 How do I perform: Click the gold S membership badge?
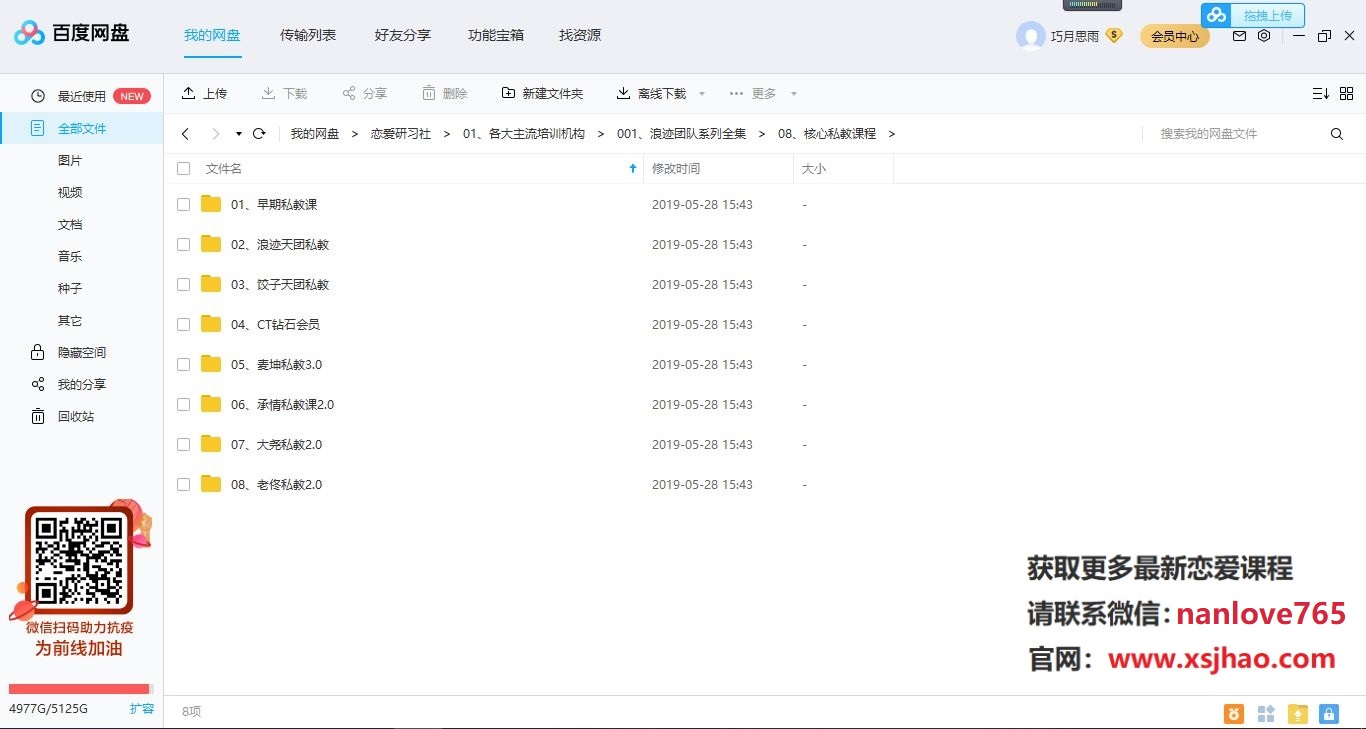pos(1114,35)
